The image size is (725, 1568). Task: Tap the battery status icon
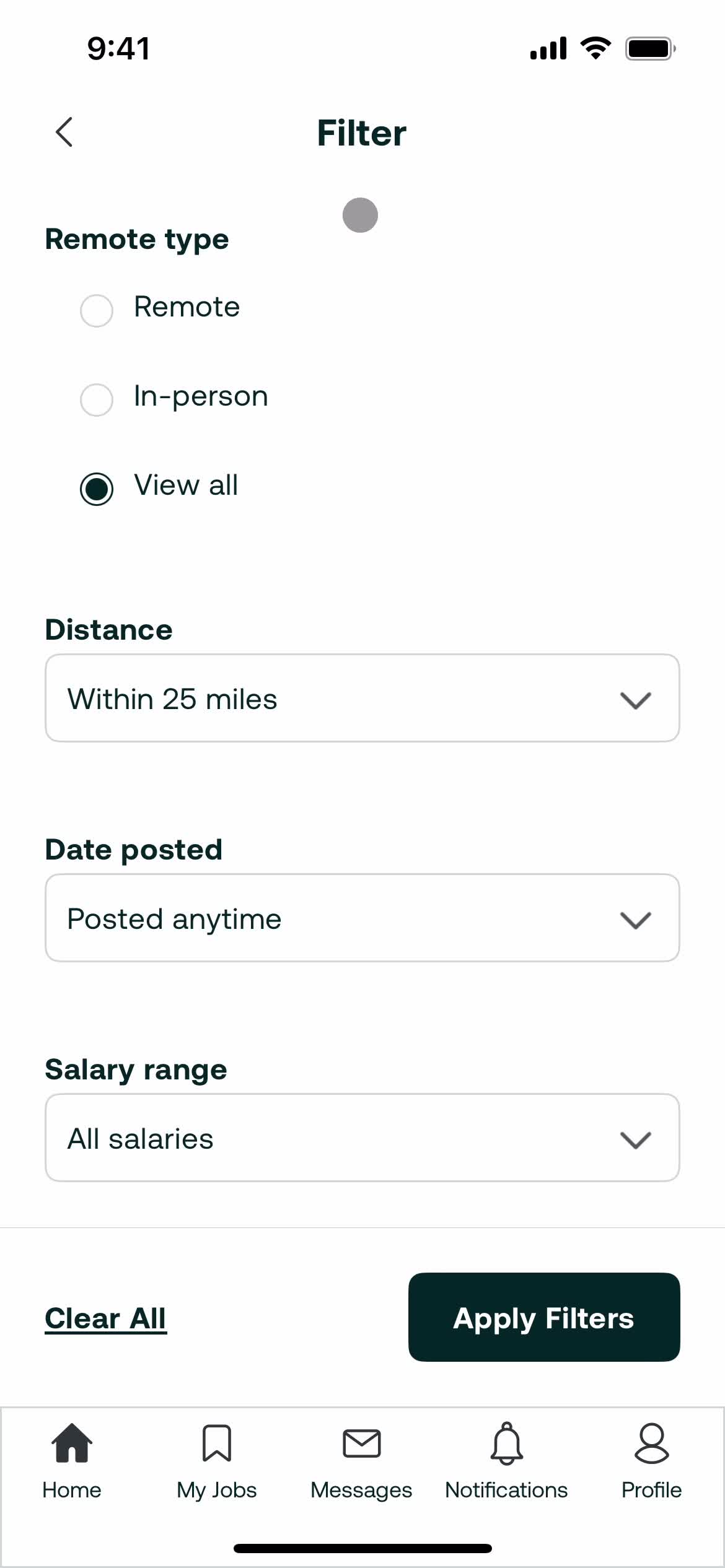point(650,48)
